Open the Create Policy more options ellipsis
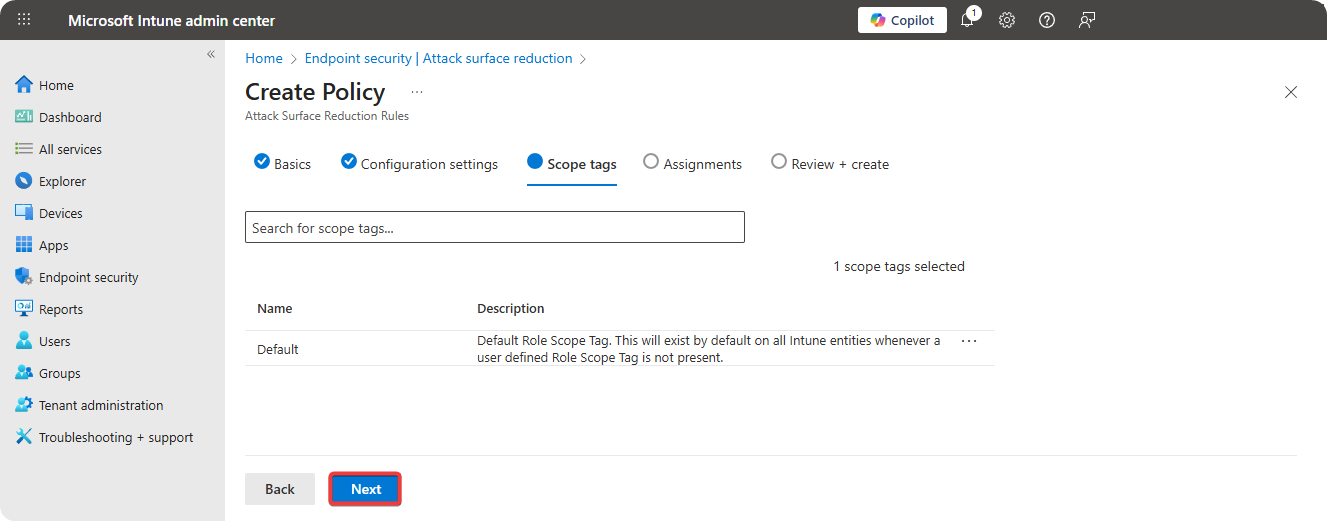The width and height of the screenshot is (1327, 521). pyautogui.click(x=417, y=92)
